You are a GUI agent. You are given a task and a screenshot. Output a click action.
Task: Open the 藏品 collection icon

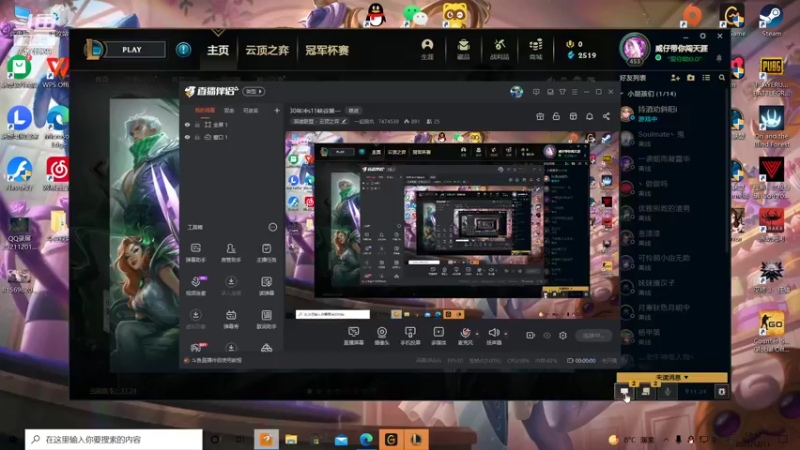(463, 49)
